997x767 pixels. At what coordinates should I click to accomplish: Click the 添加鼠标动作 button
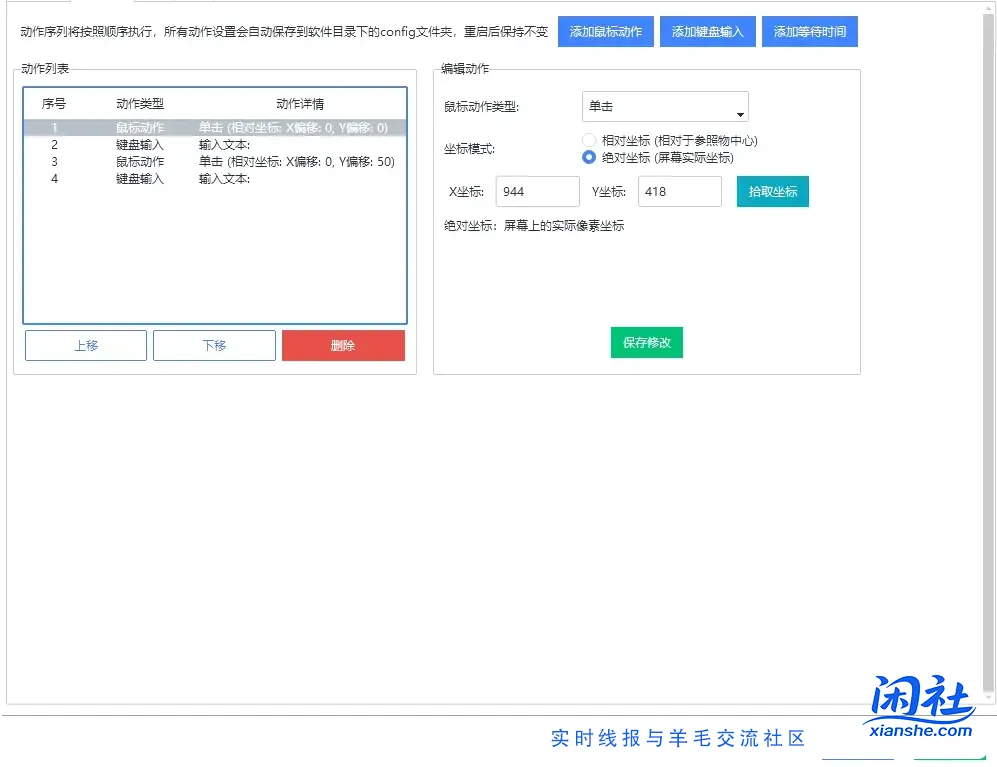click(606, 32)
